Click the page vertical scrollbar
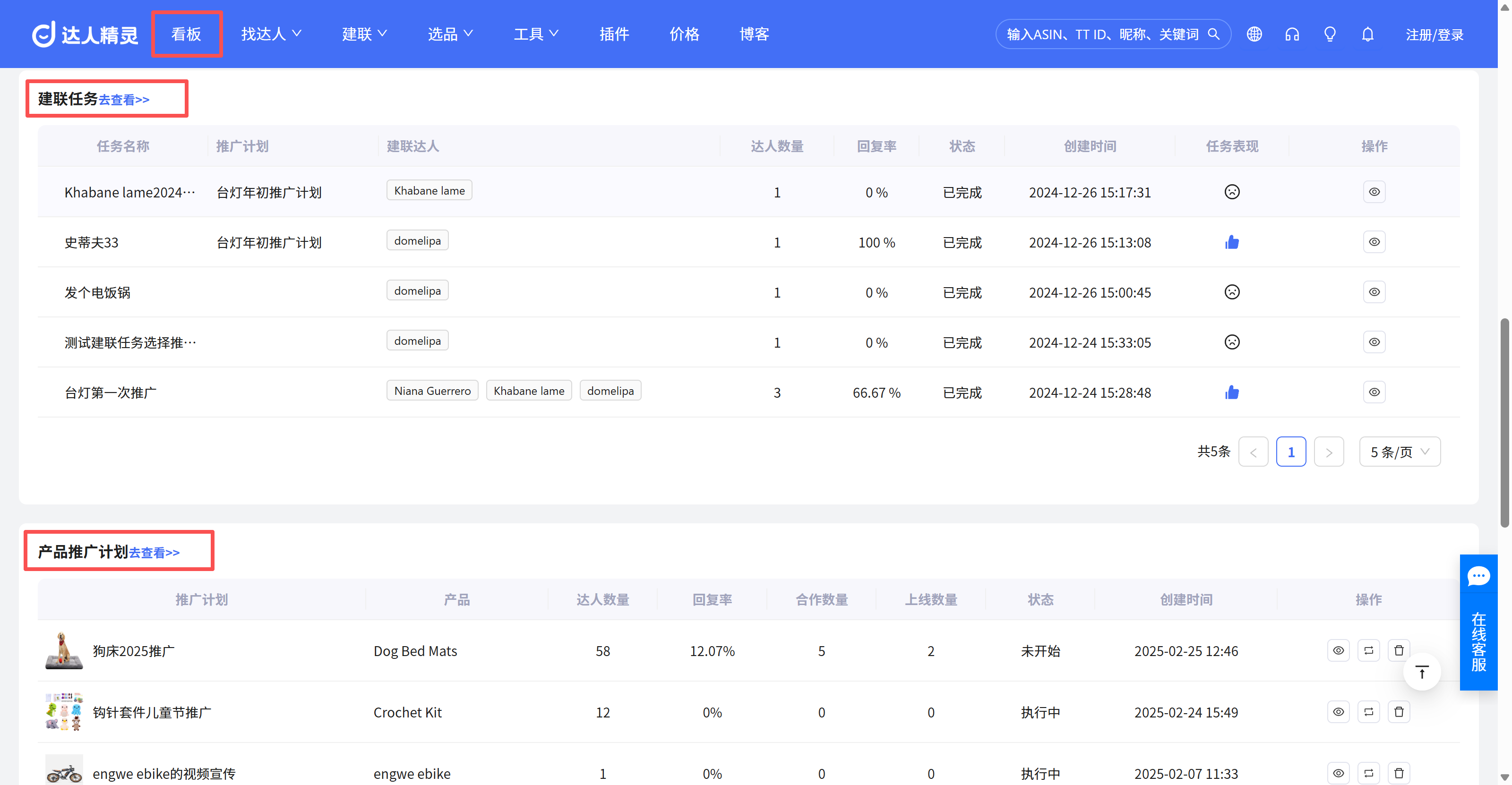Screen dimensions: 1512x785 [1504, 422]
